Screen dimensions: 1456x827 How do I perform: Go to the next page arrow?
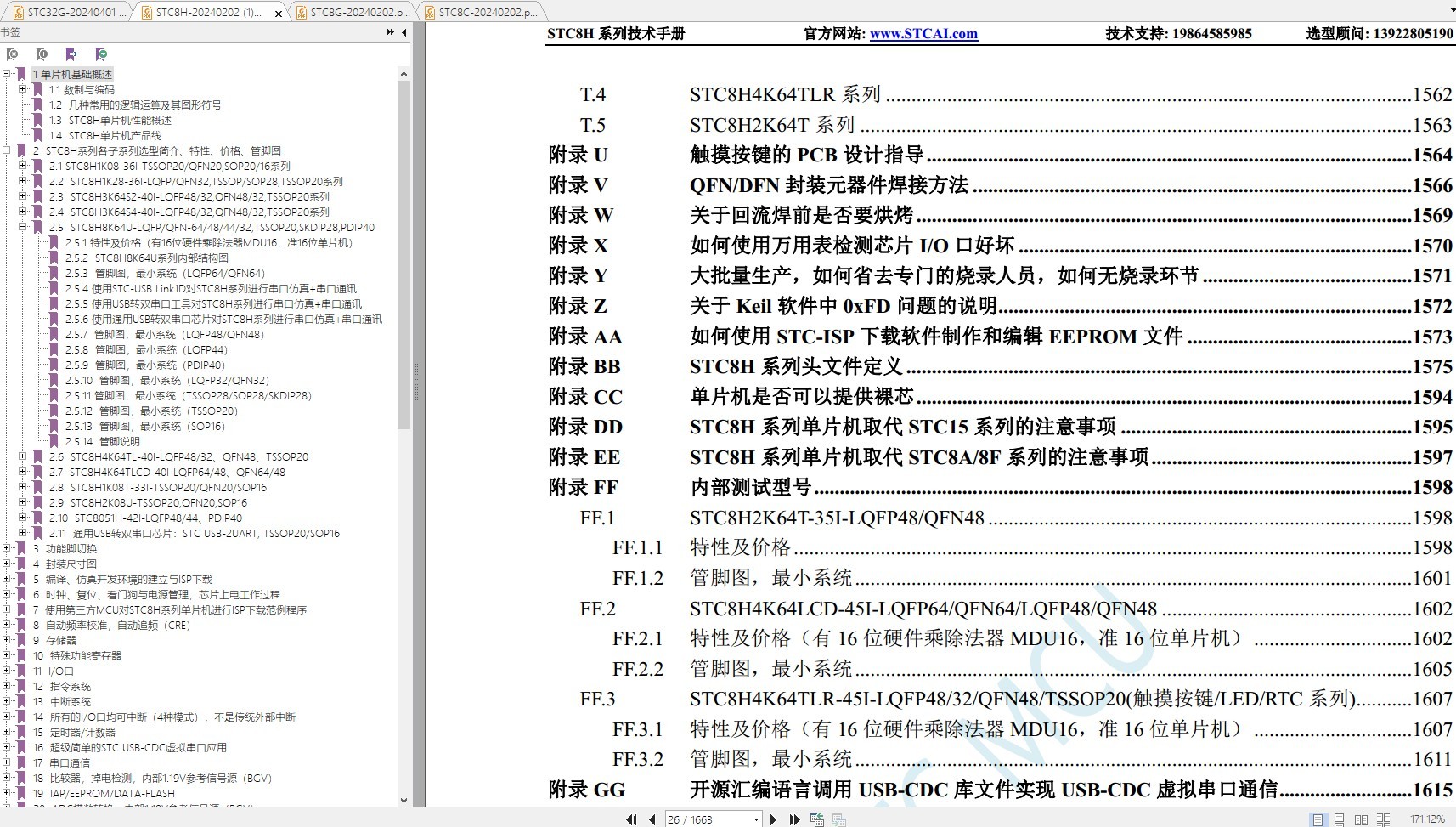click(x=773, y=819)
